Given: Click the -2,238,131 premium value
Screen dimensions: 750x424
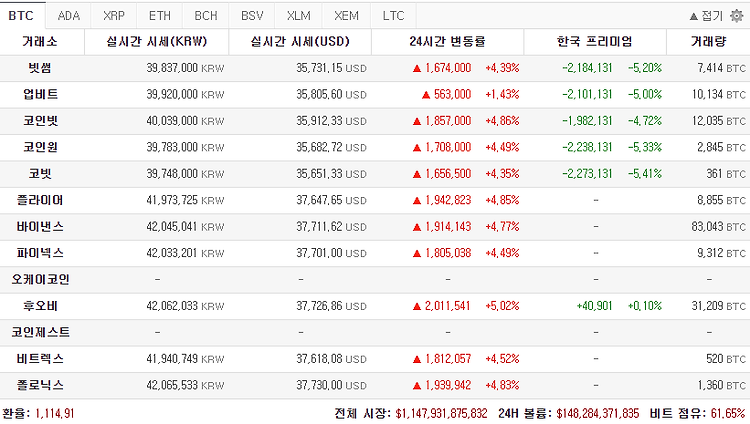Looking at the screenshot, I should pyautogui.click(x=587, y=147).
